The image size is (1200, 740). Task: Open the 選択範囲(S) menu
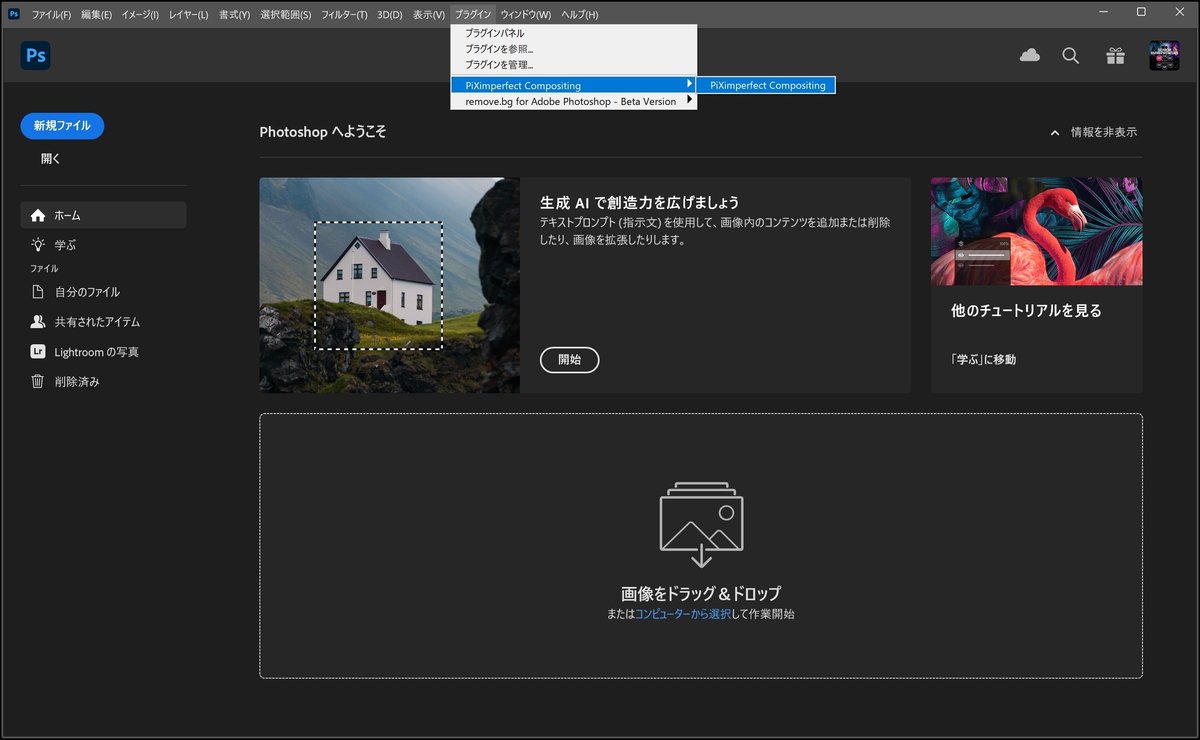coord(286,14)
